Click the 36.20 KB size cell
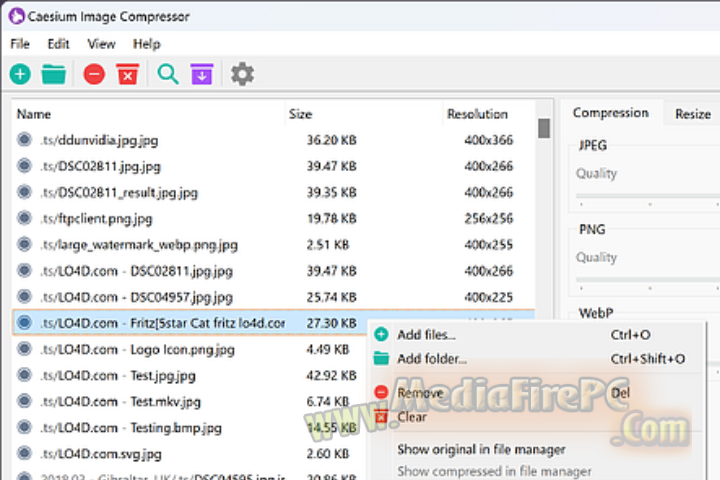 click(332, 140)
